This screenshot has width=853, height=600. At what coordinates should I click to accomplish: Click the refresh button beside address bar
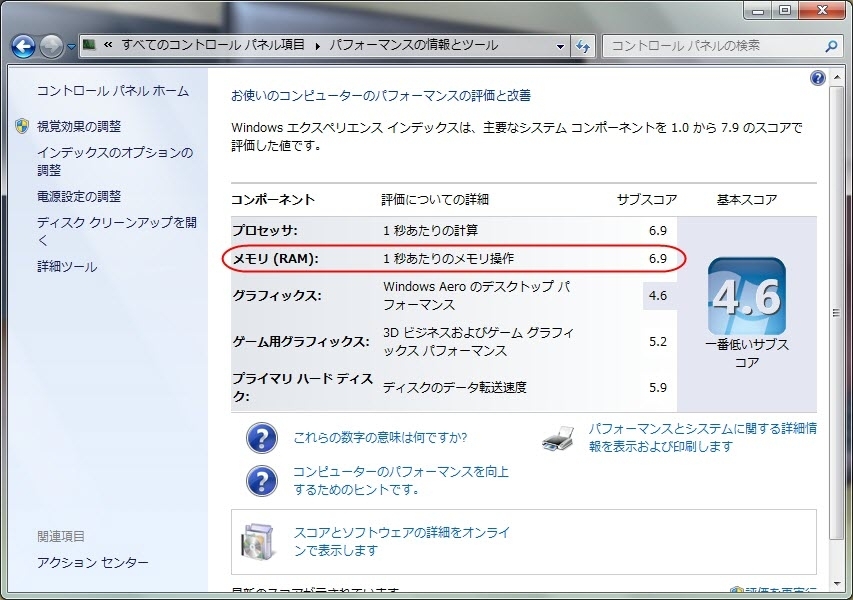tap(584, 46)
